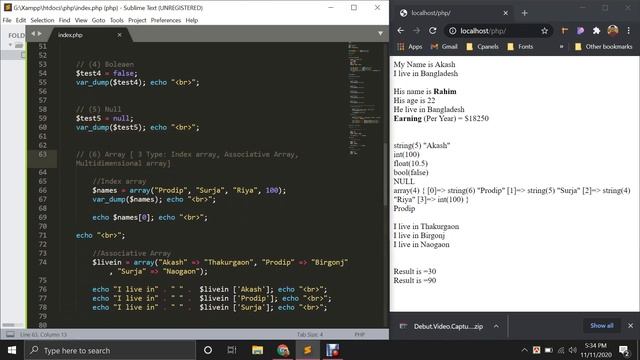The width and height of the screenshot is (640, 360).
Task: Open File Explorer from taskbar
Action: click(258, 350)
